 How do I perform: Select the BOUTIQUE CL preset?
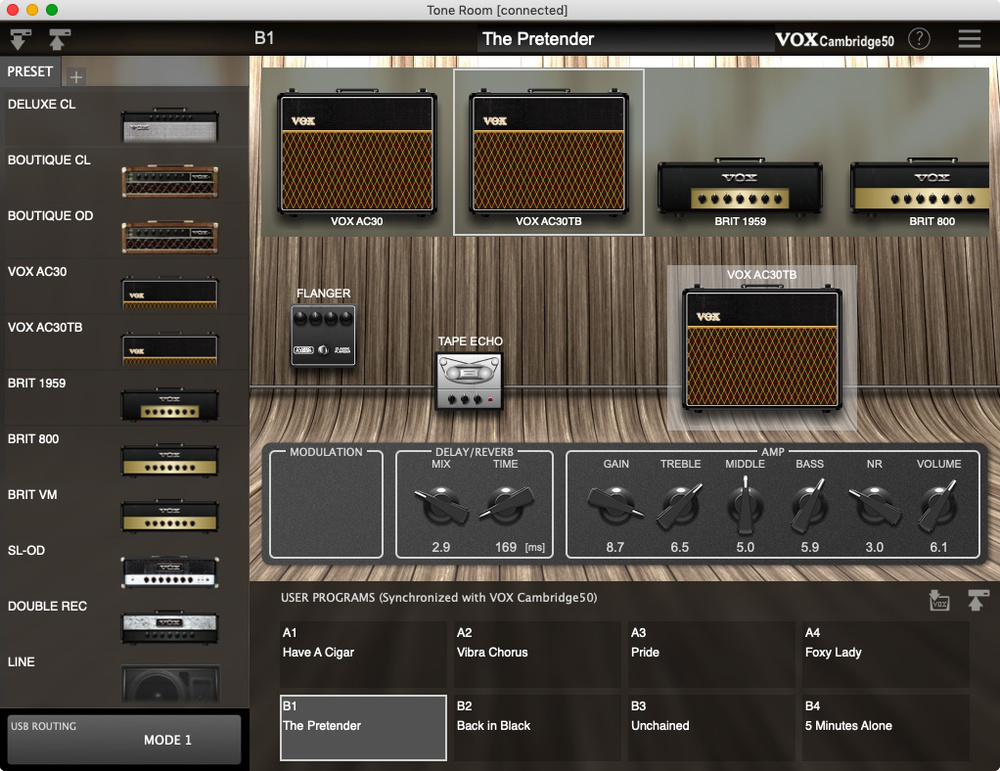(124, 175)
